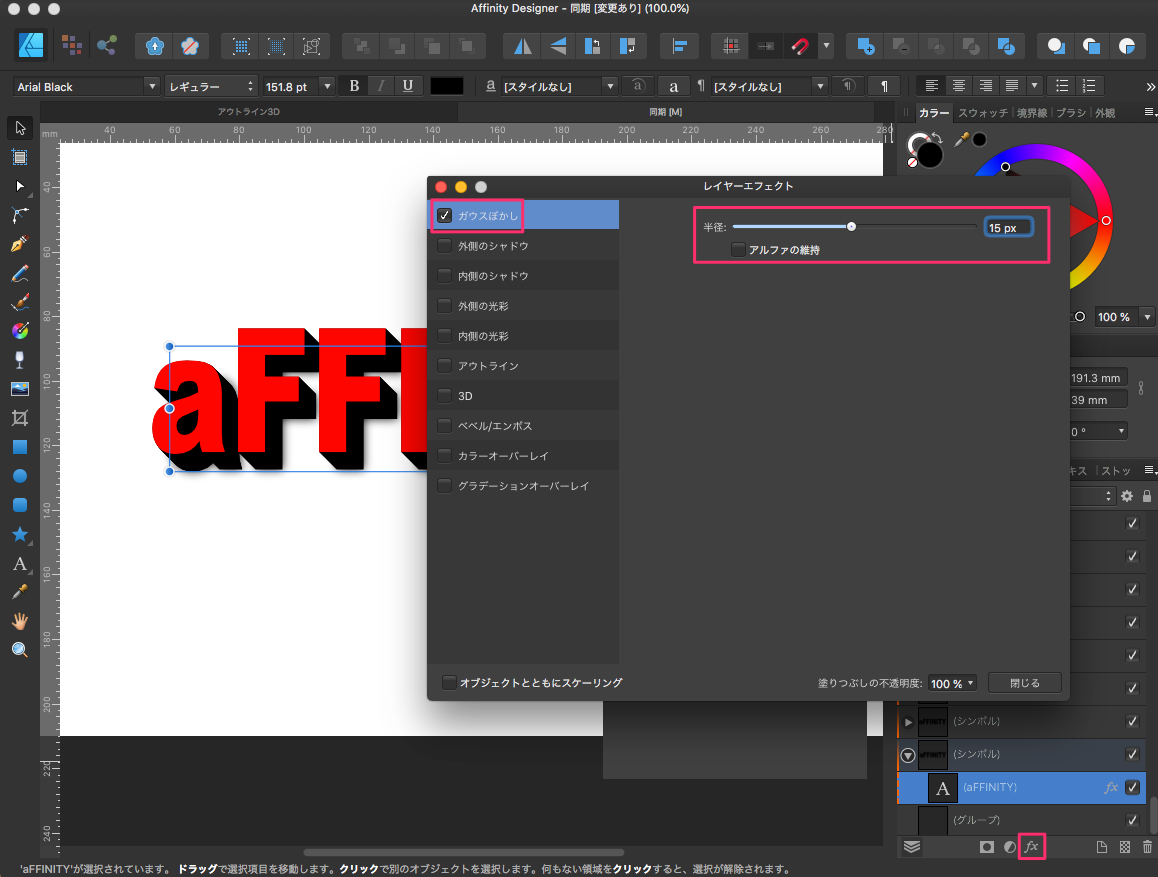The width and height of the screenshot is (1158, 877).
Task: Select the View hand tool
Action: click(x=20, y=621)
